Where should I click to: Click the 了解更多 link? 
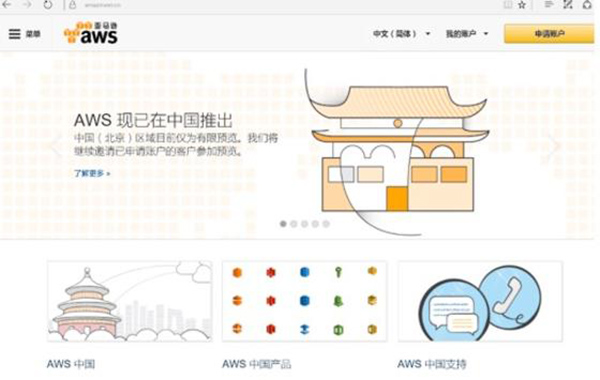coord(92,173)
